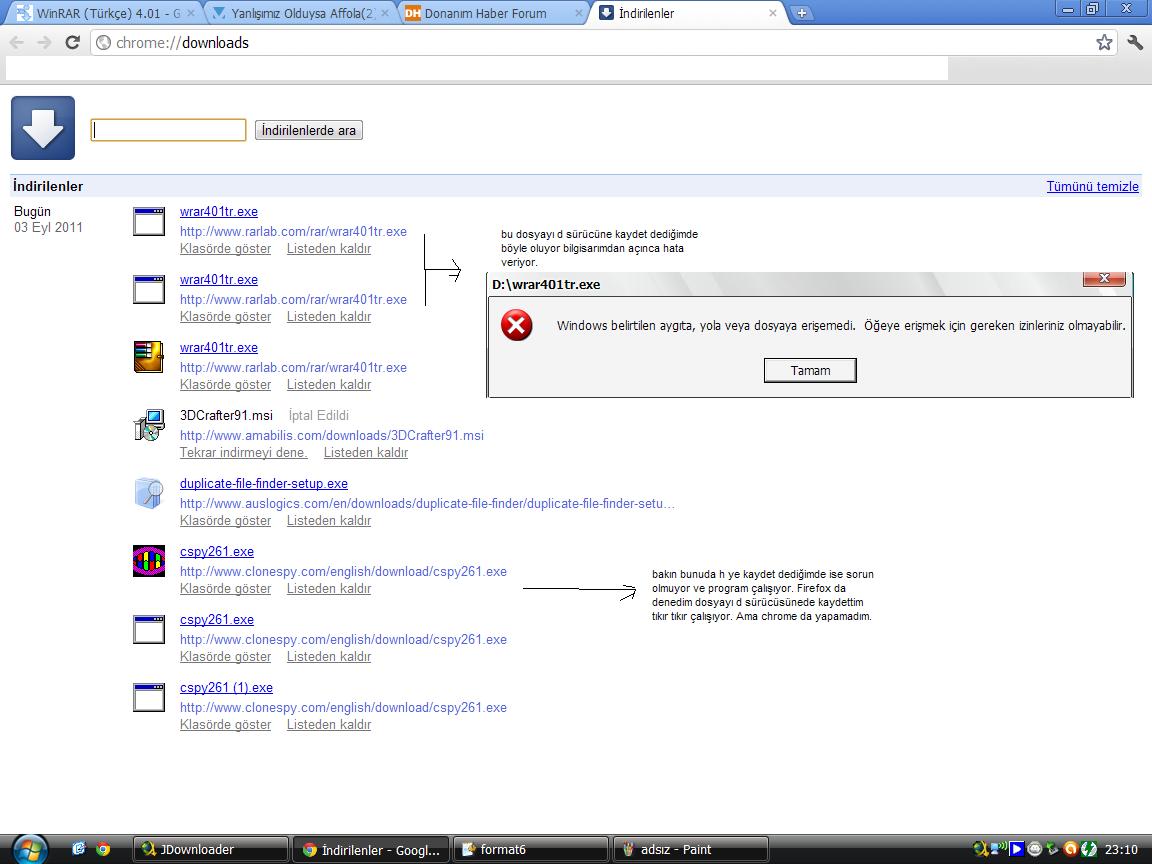Close the D:\wrar401tr.exe error dialog

1104,278
